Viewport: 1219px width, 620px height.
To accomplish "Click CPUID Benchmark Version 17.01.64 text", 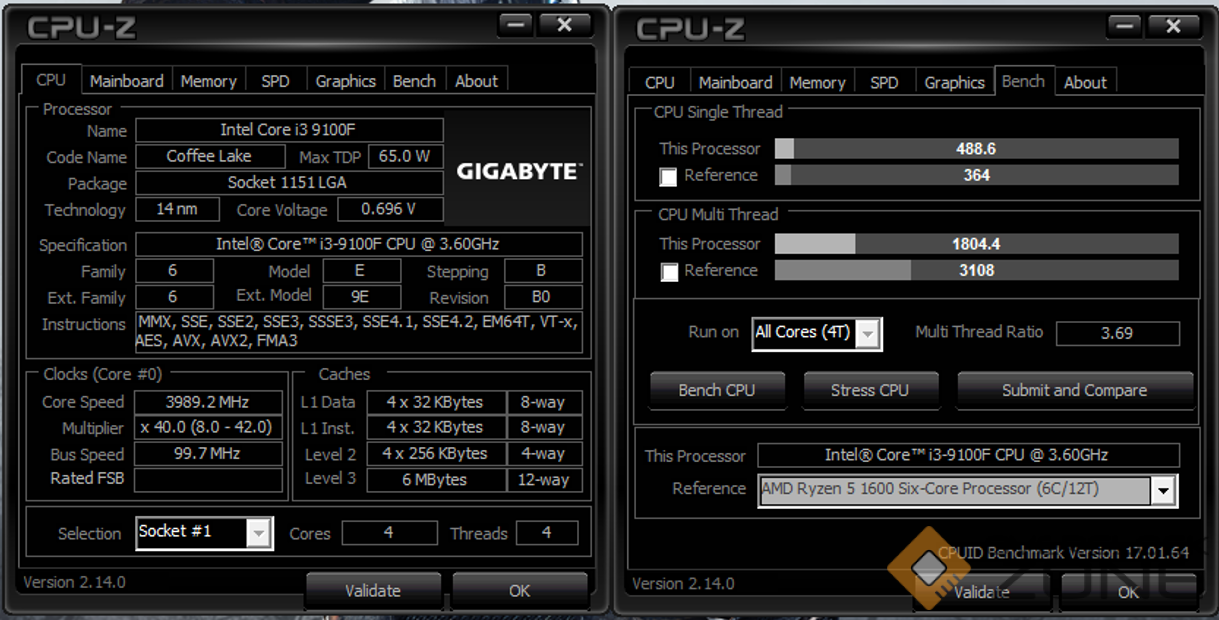I will point(1064,553).
